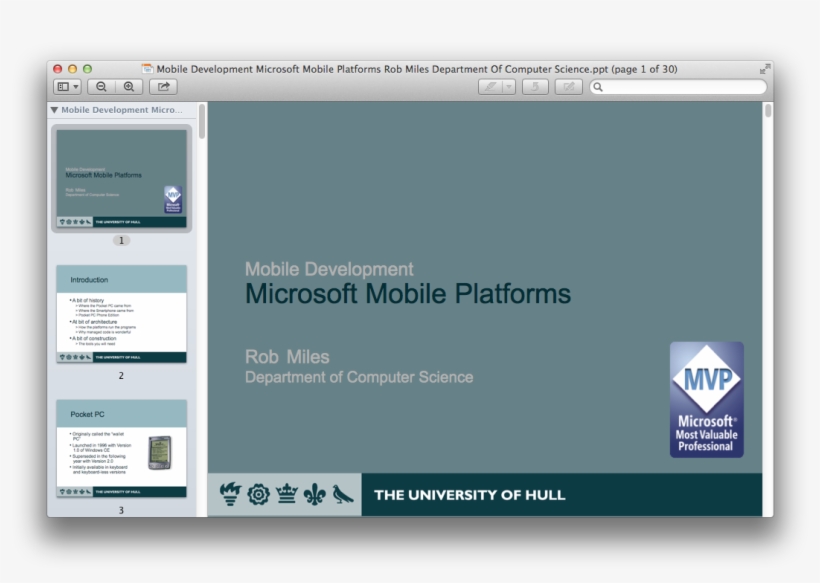The image size is (820, 583).
Task: Open the sidebar view mode button
Action: pyautogui.click(x=63, y=87)
